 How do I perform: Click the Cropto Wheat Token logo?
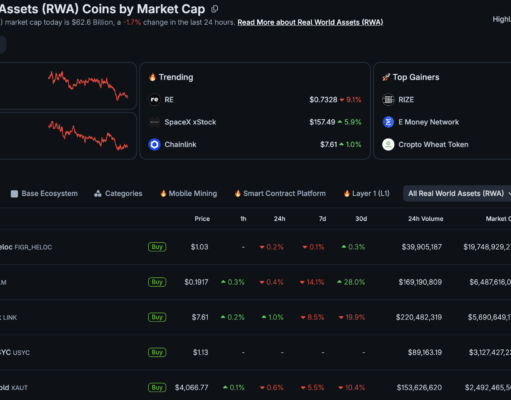[388, 144]
